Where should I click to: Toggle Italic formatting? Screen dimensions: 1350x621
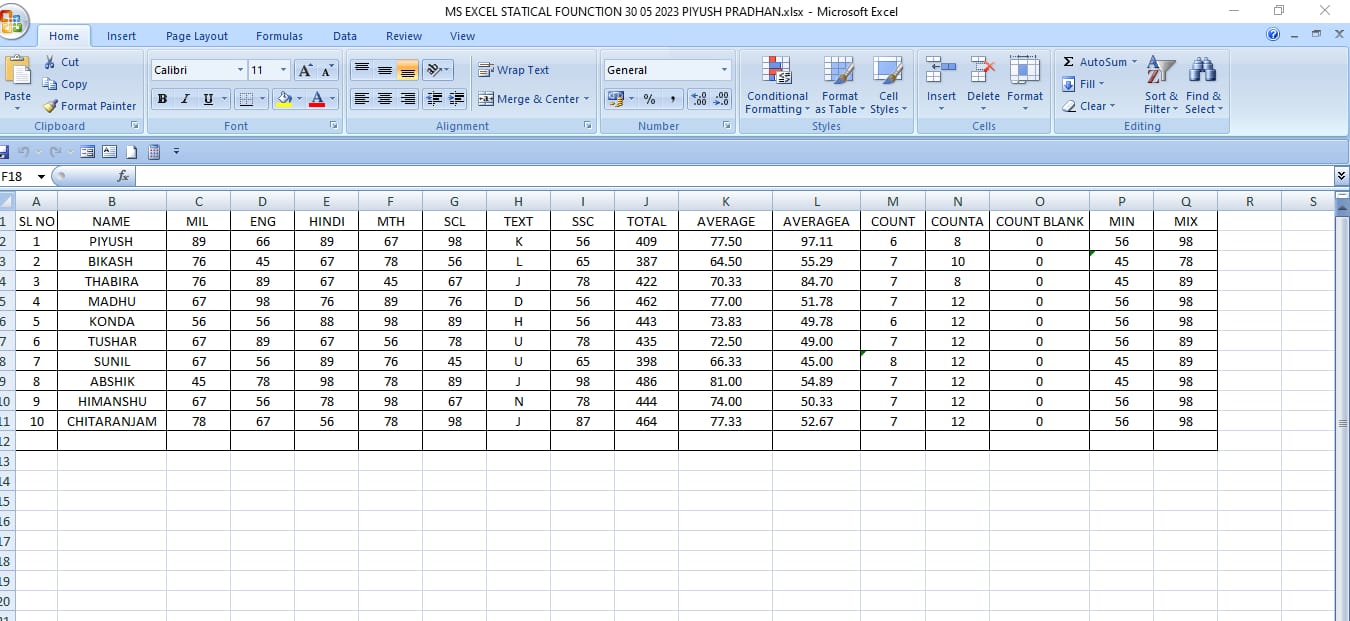click(x=185, y=99)
